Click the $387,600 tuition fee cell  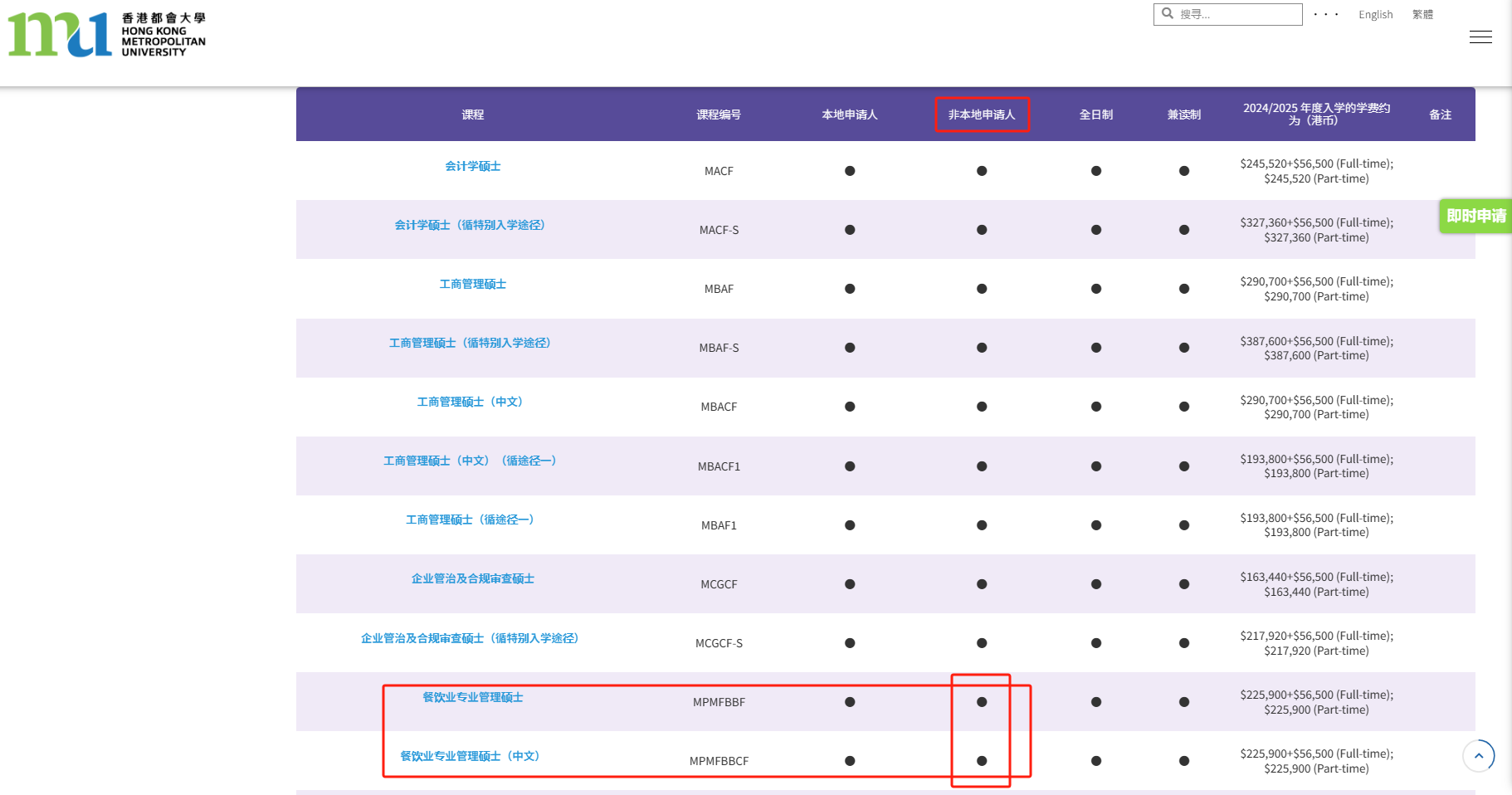pyautogui.click(x=1316, y=348)
